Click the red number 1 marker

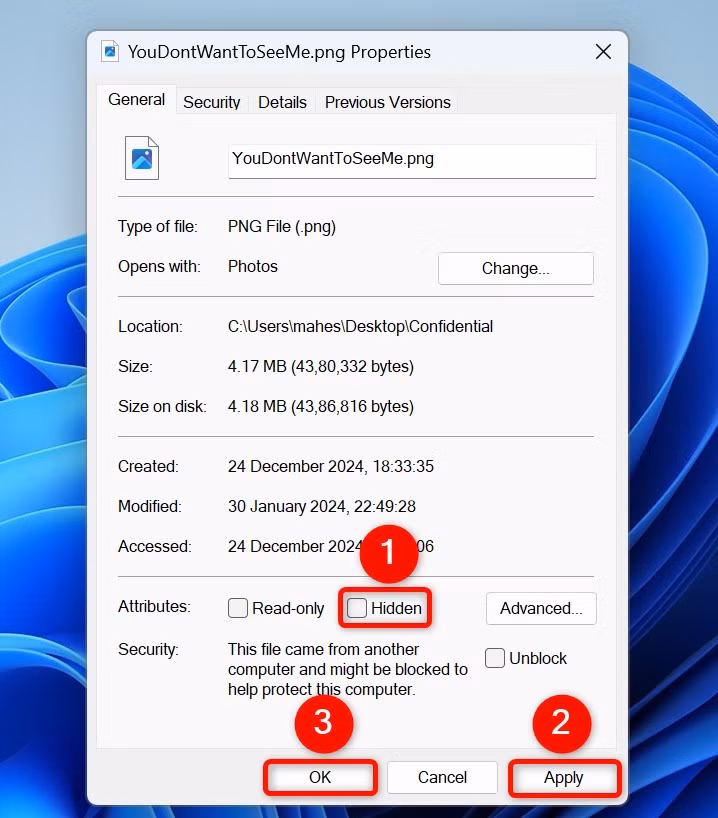click(389, 553)
